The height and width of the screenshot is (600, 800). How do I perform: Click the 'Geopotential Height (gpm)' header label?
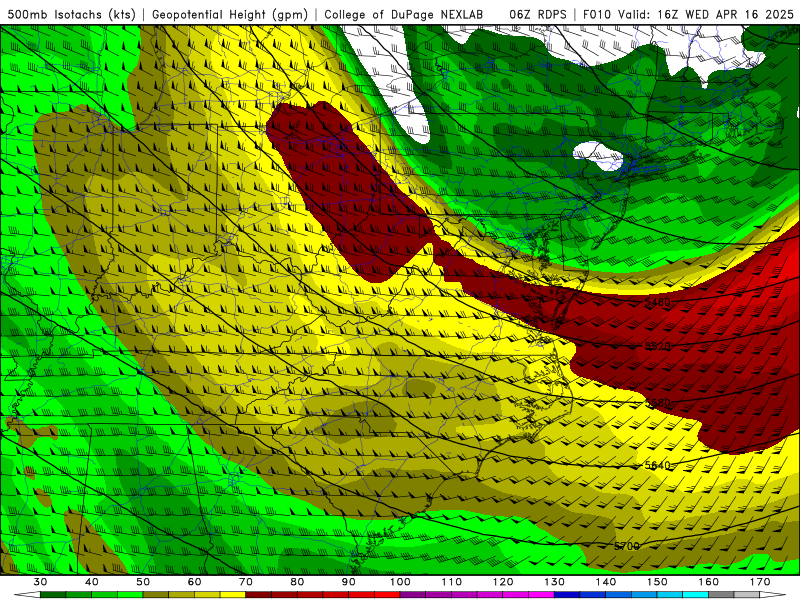230,14
